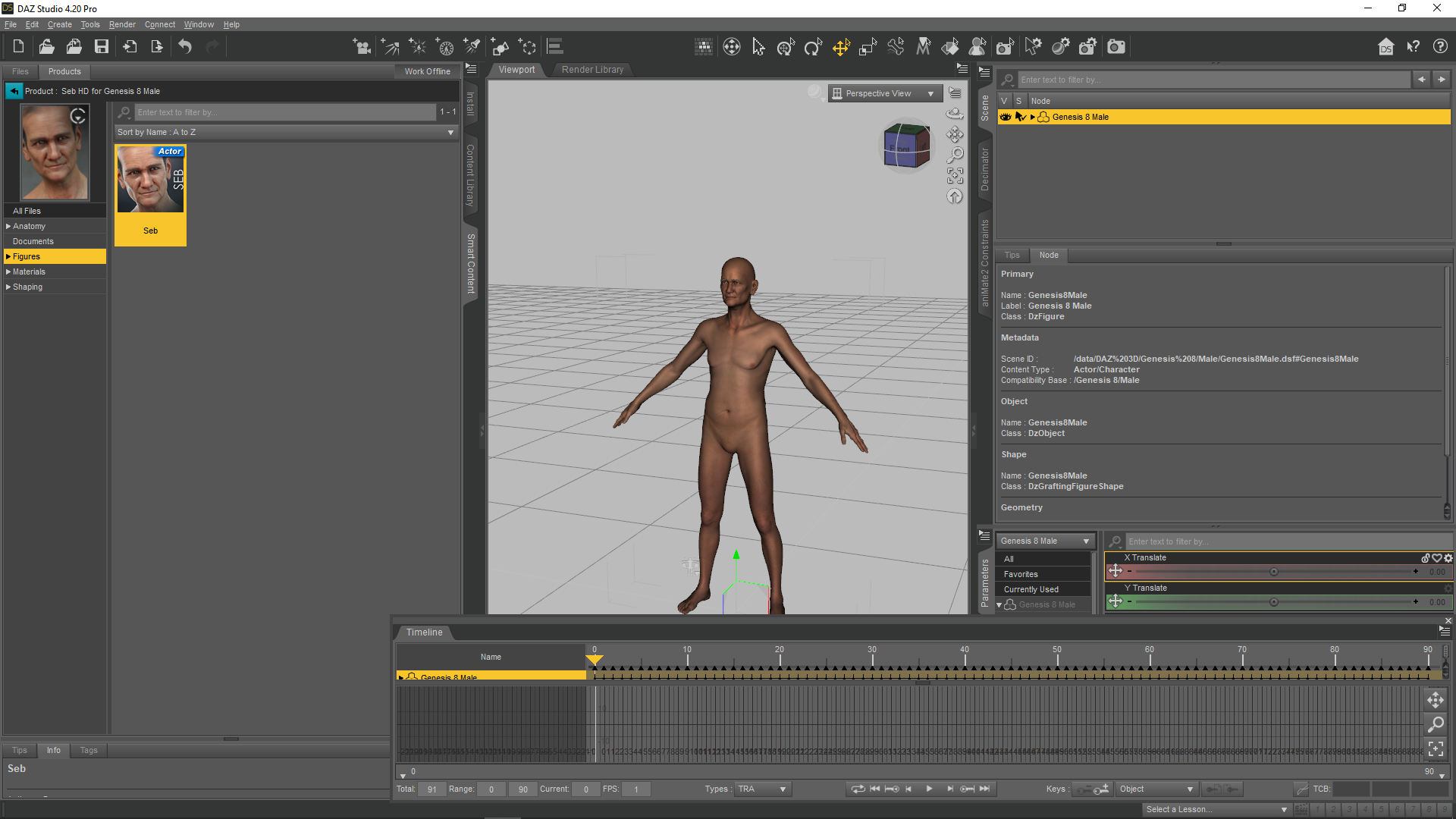Click the Save floppy disk icon
Viewport: 1456px width, 819px height.
coord(101,47)
